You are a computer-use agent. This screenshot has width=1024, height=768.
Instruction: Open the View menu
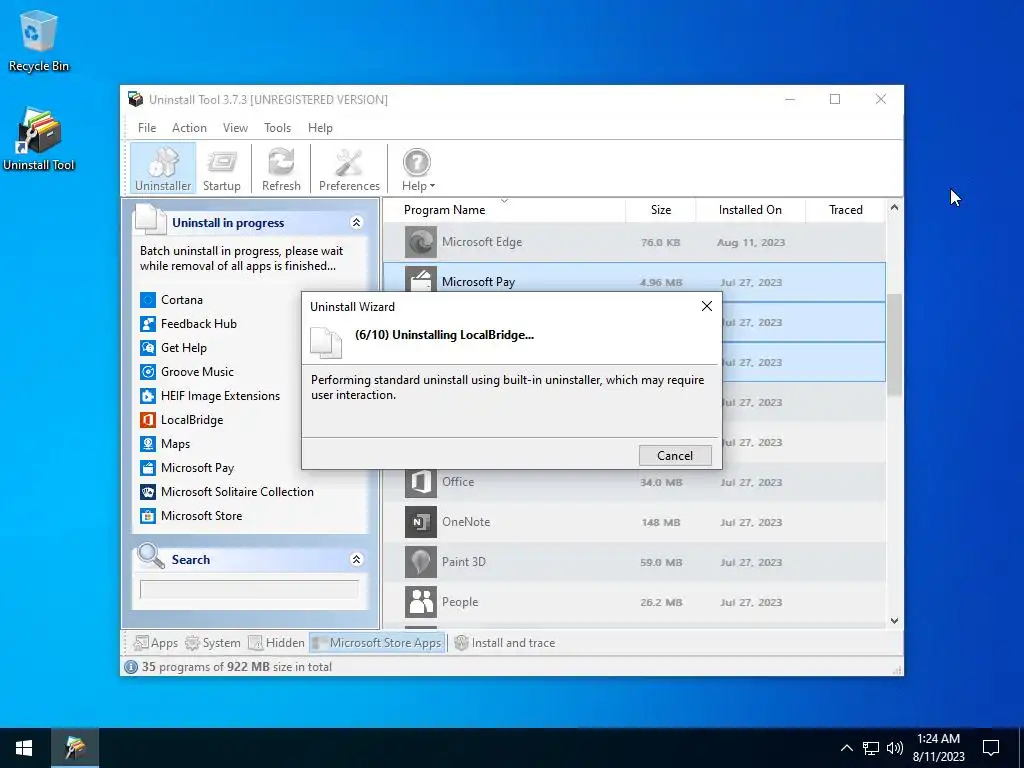(x=235, y=128)
